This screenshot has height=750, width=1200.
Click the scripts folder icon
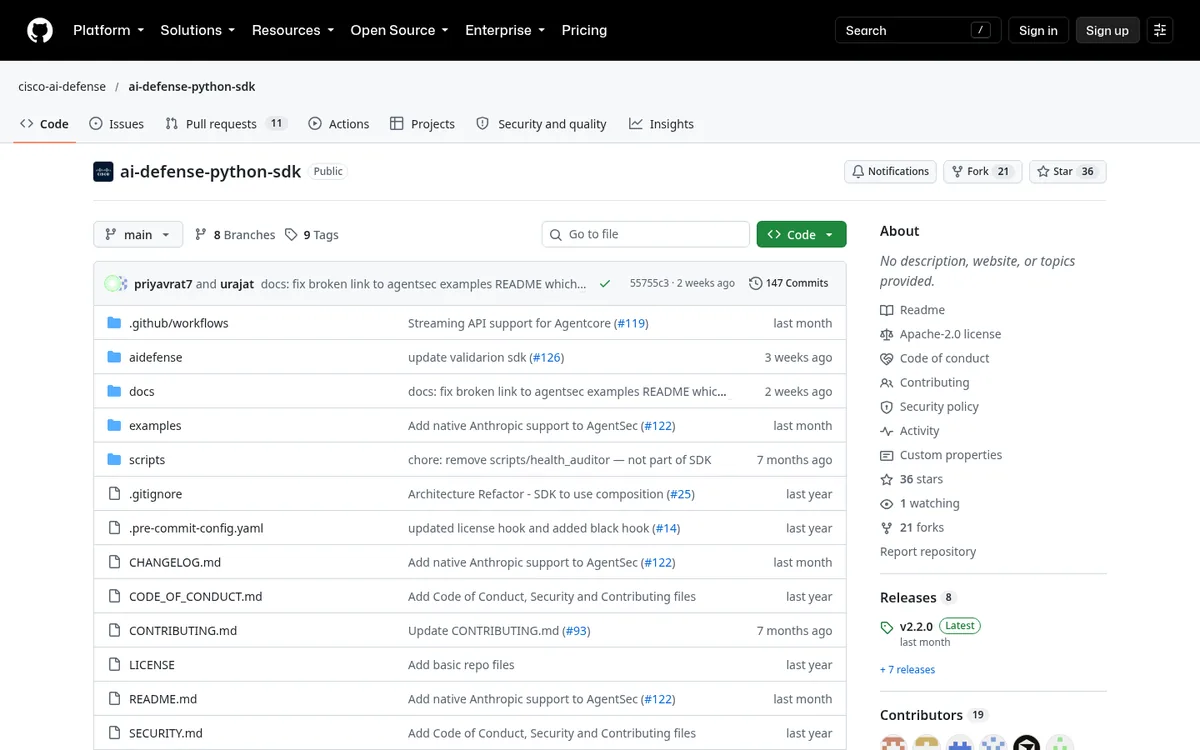(114, 460)
